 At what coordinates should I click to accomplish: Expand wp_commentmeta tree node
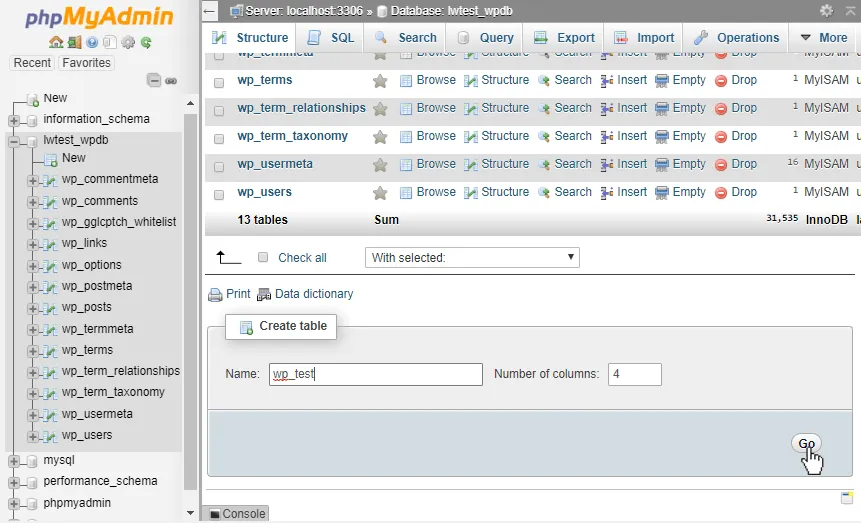(32, 181)
